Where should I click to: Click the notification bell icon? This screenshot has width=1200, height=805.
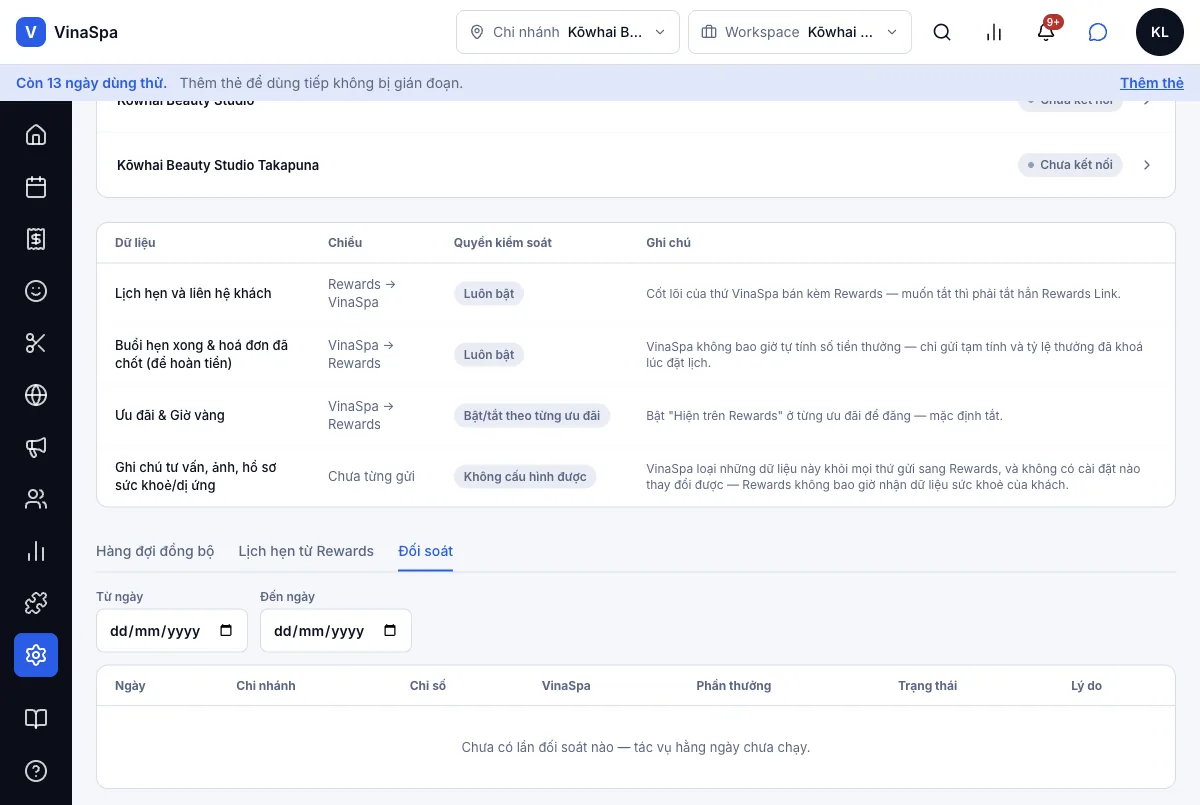1046,32
